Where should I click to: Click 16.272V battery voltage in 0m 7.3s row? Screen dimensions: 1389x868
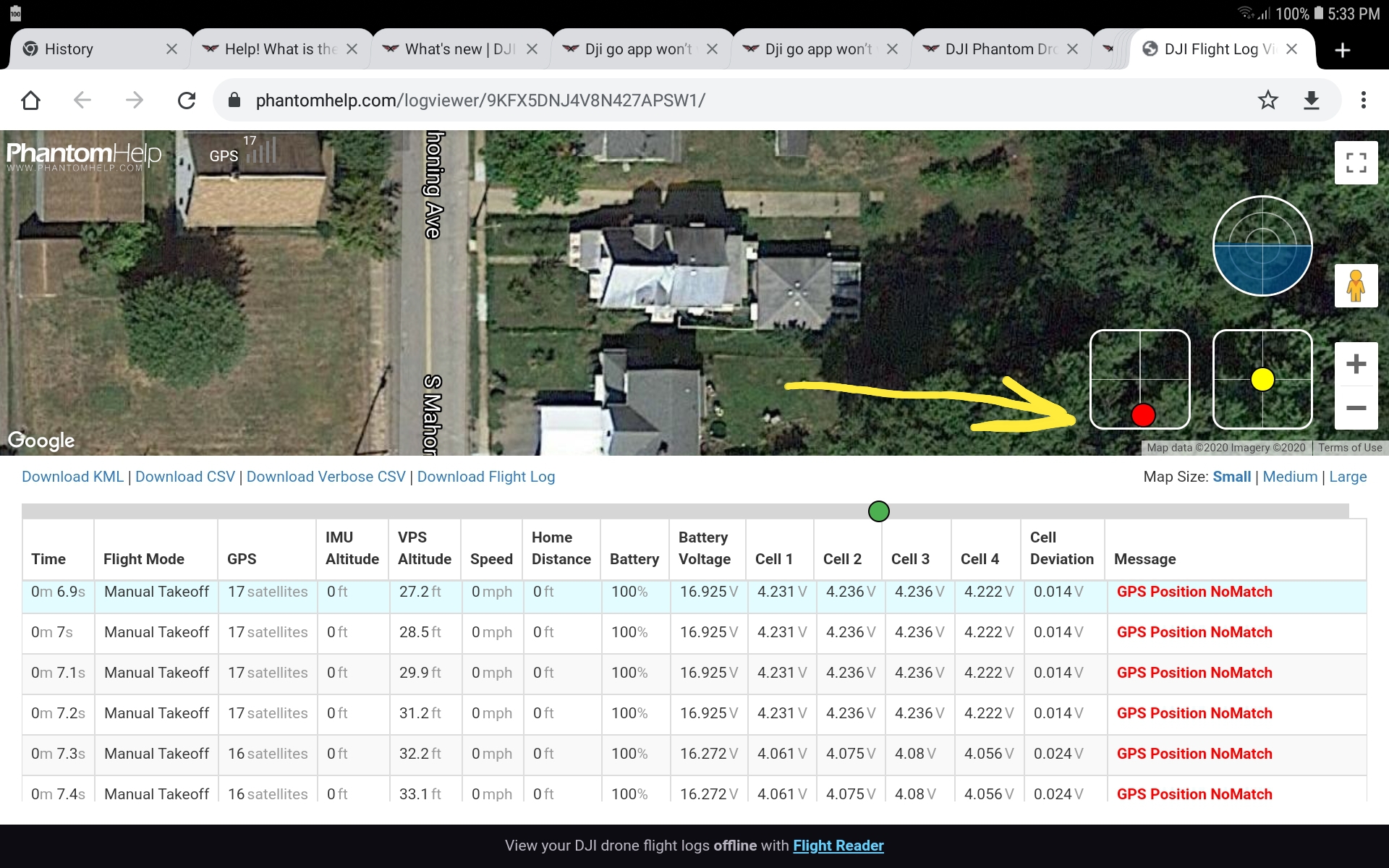coord(709,754)
